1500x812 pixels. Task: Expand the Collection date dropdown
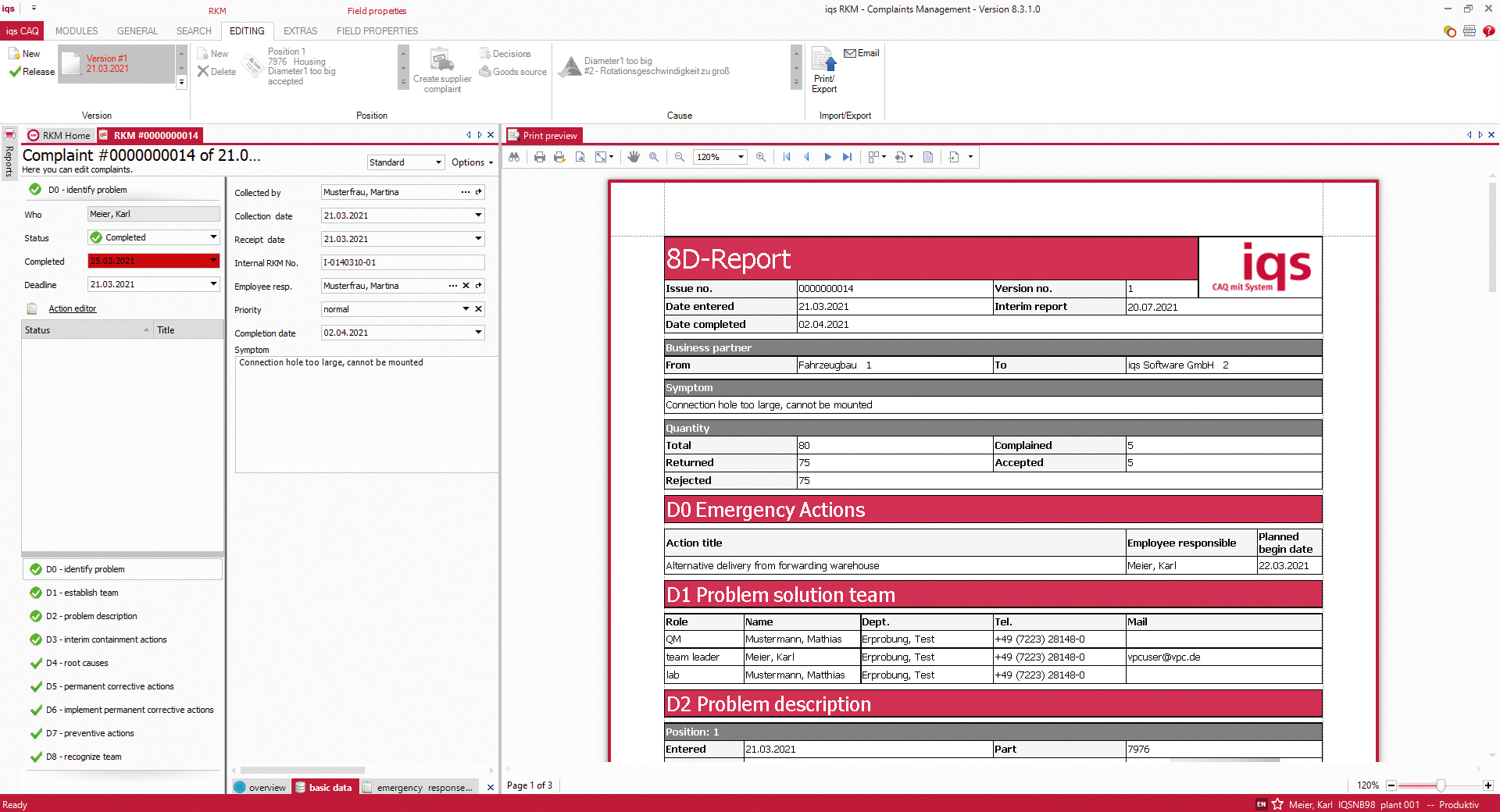tap(478, 215)
